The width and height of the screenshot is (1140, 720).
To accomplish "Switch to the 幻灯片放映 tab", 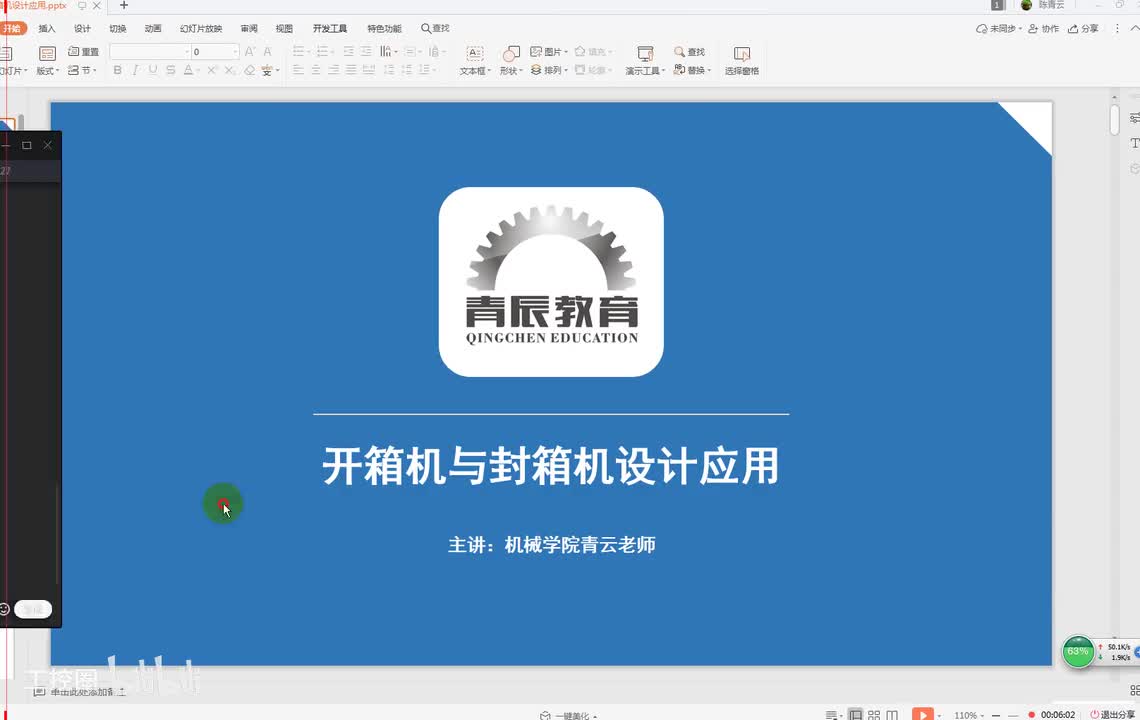I will 201,28.
